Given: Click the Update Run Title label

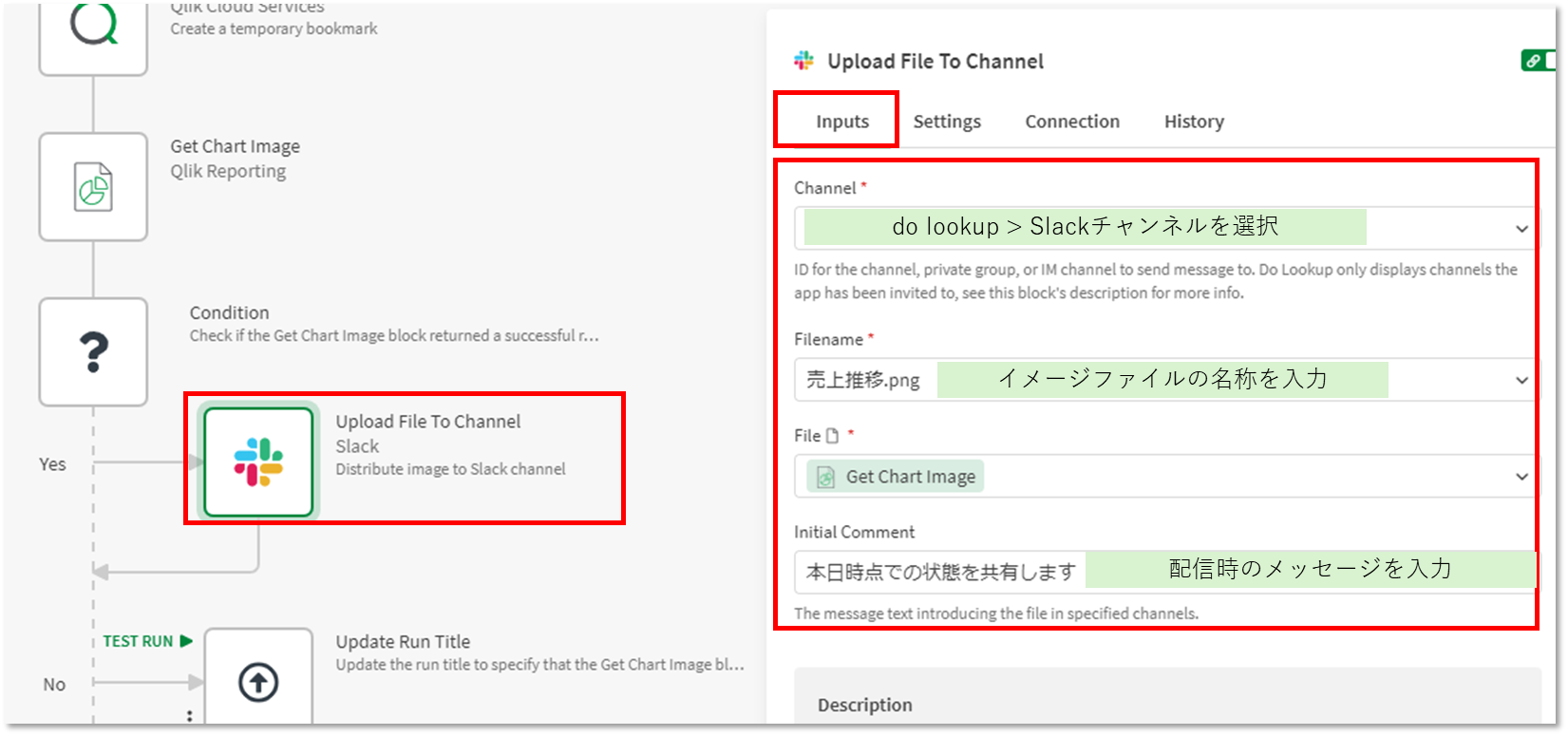Looking at the screenshot, I should [403, 642].
